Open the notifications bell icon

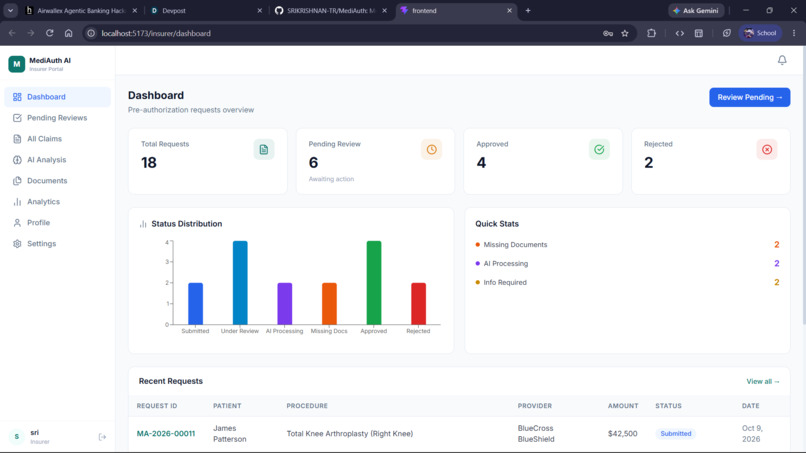pos(782,60)
